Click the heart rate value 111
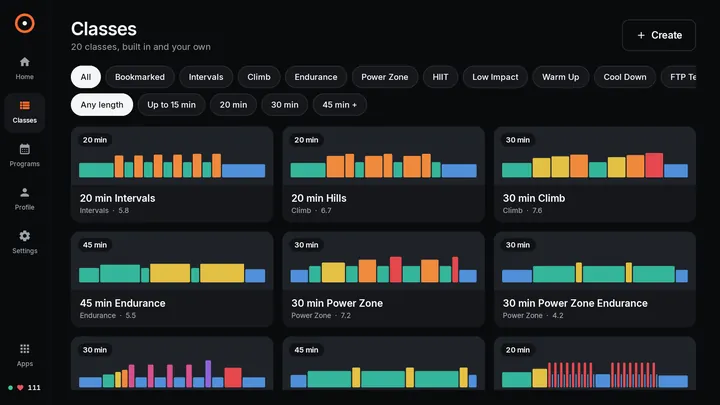Screen dimensions: 720x405 point(34,388)
